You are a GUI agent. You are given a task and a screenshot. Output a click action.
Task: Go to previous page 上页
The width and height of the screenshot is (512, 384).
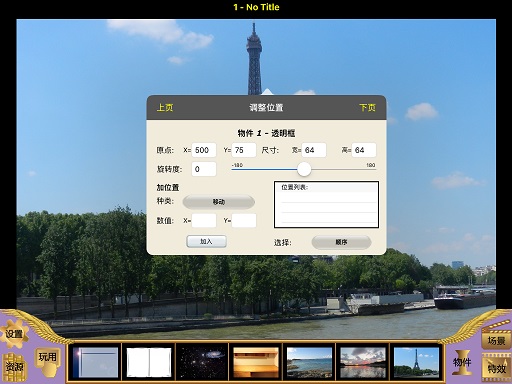[x=165, y=108]
